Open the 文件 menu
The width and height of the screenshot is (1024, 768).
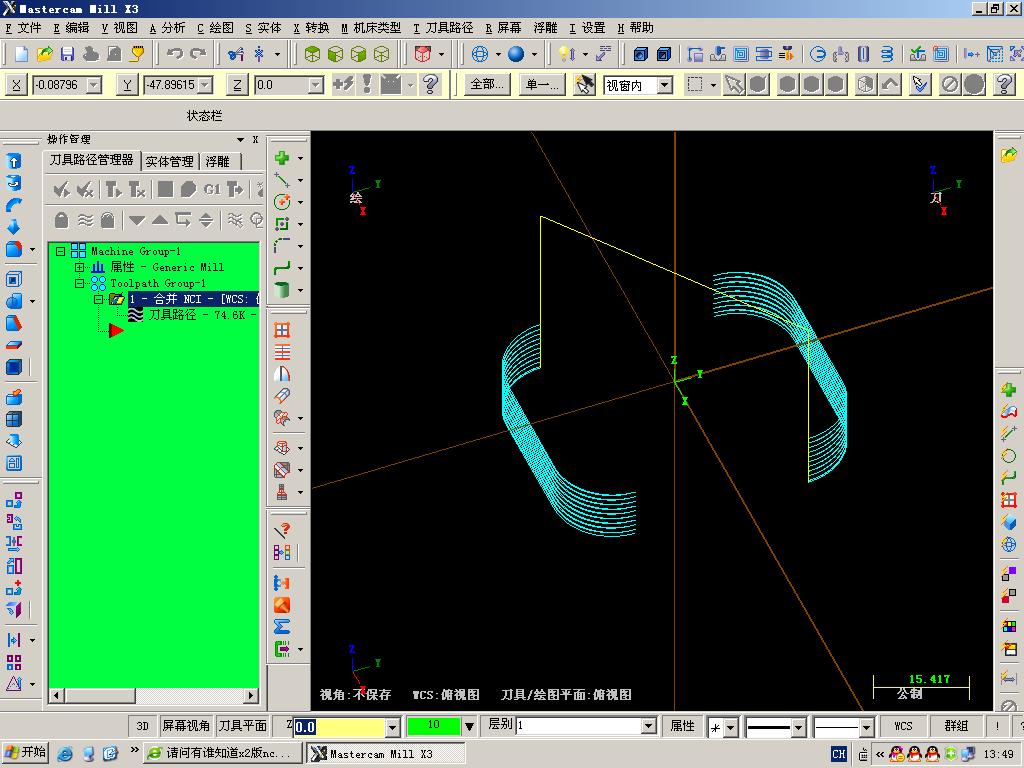(24, 28)
